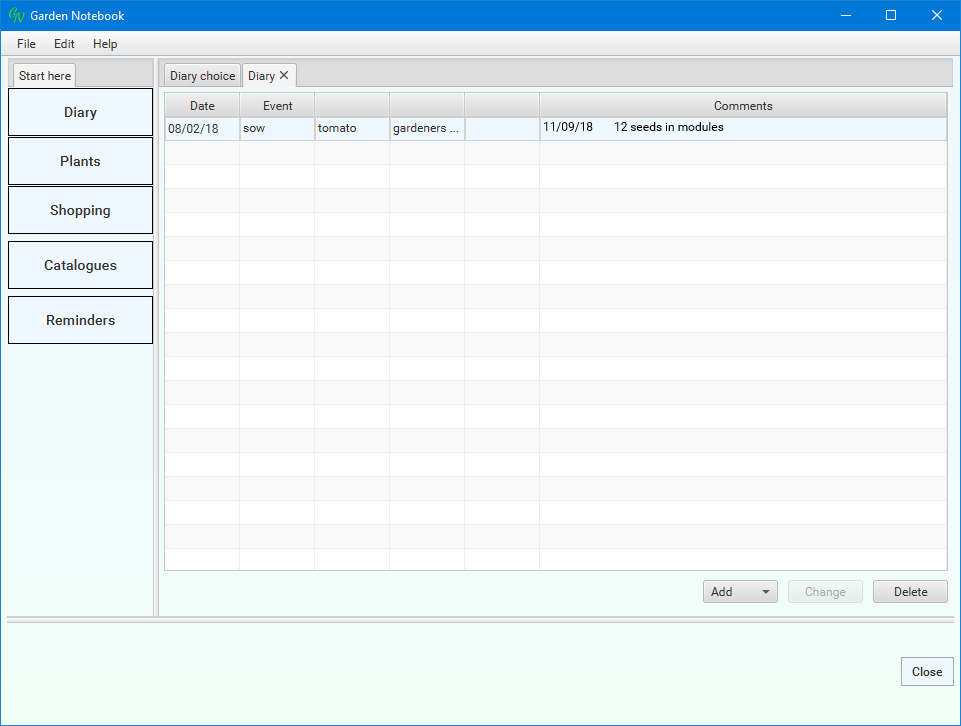Open the Catalogues section
This screenshot has height=726, width=961.
[x=80, y=265]
